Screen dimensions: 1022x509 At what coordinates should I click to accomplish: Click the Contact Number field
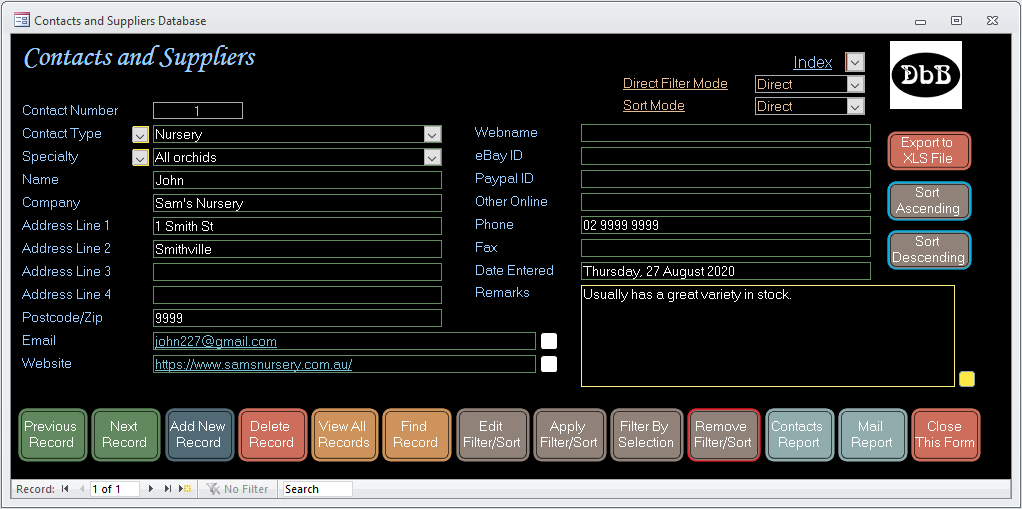click(197, 111)
